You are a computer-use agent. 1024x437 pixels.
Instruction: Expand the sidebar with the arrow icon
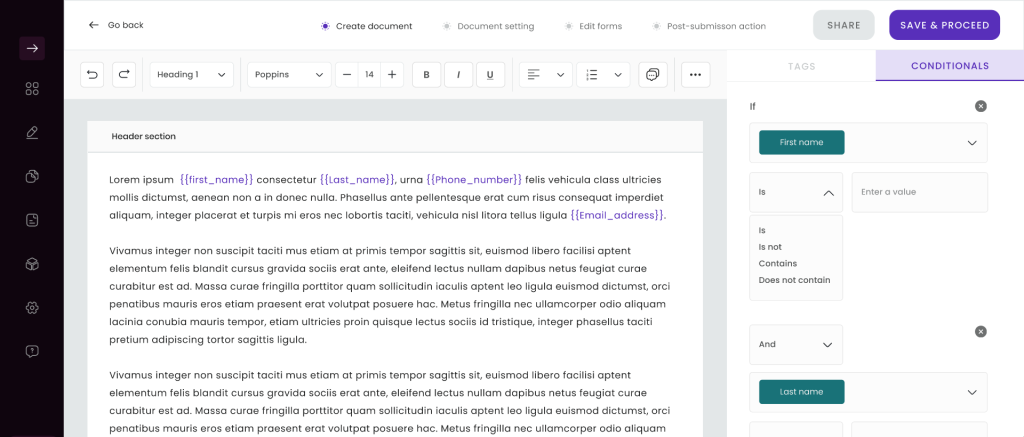[32, 48]
